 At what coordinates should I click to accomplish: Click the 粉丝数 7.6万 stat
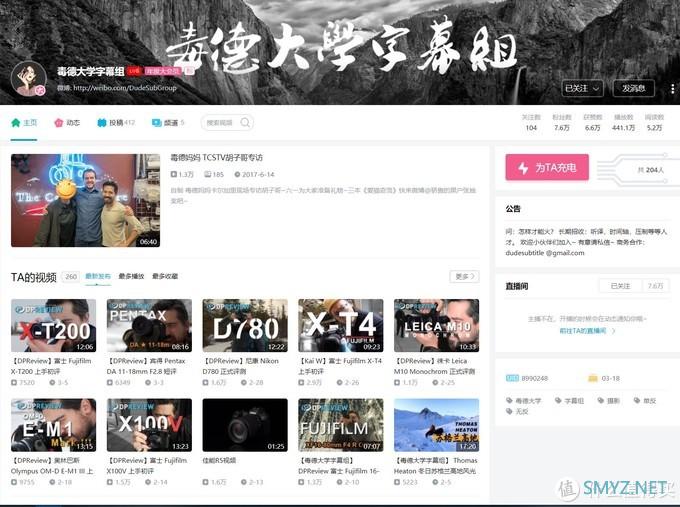(562, 123)
